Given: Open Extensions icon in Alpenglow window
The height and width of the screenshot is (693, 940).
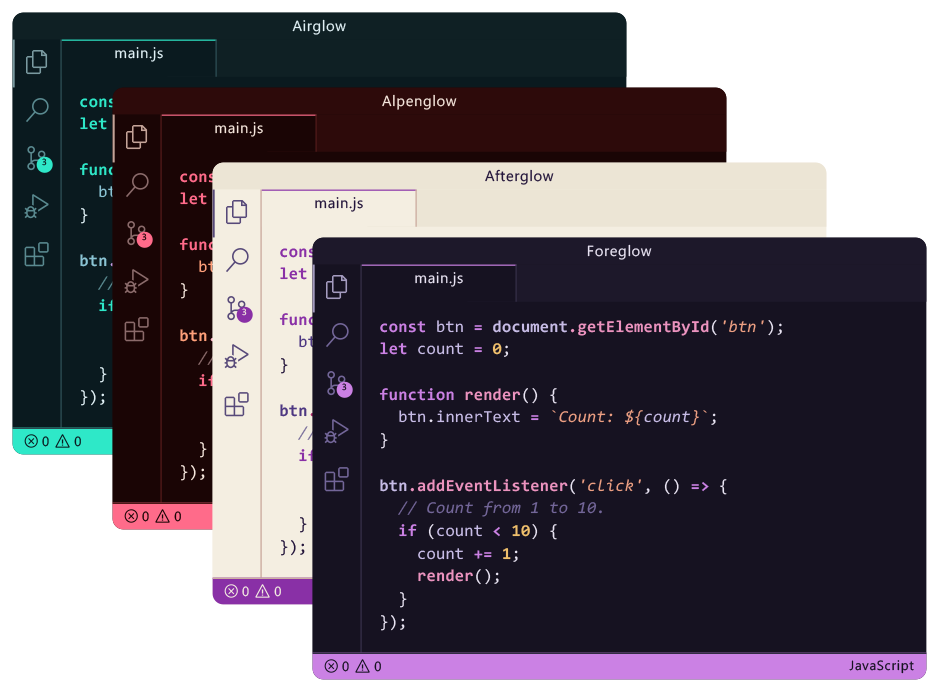Looking at the screenshot, I should point(137,329).
